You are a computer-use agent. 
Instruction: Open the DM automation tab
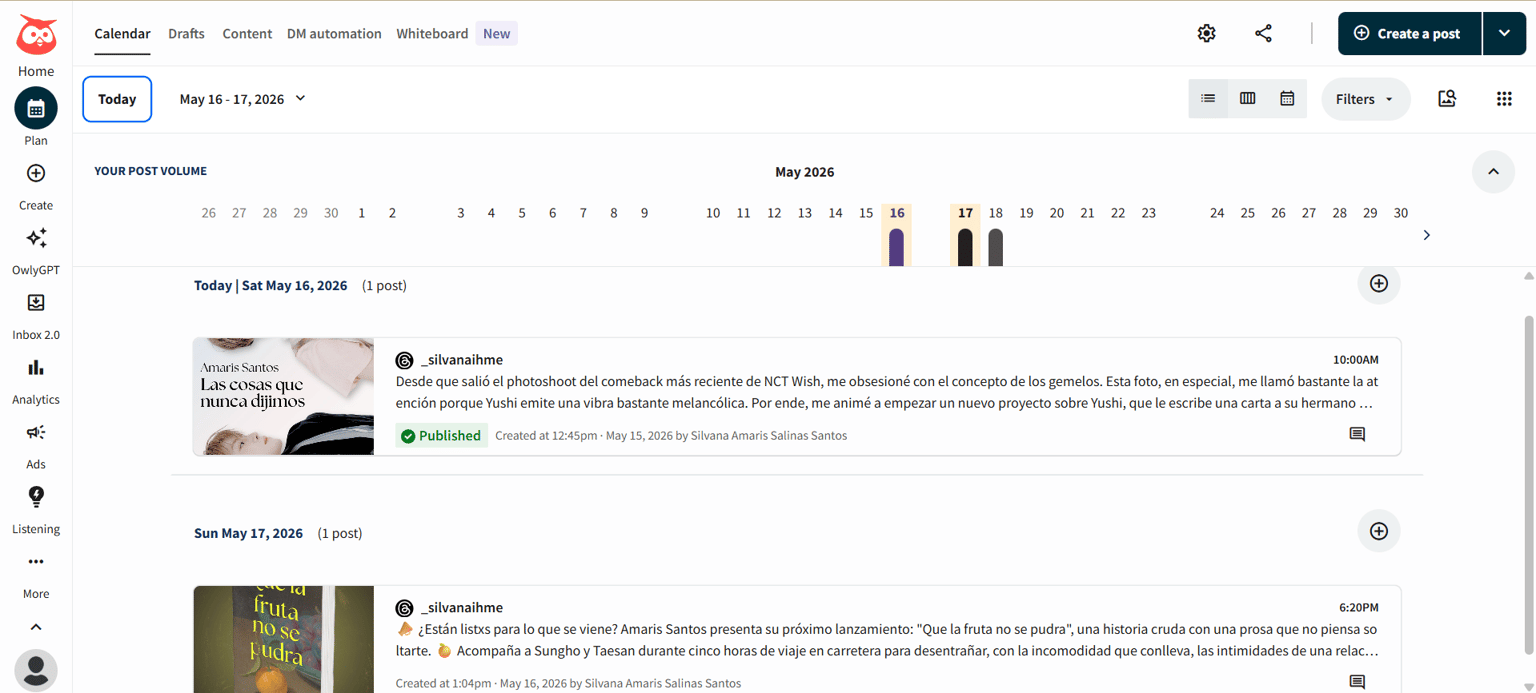pyautogui.click(x=334, y=33)
